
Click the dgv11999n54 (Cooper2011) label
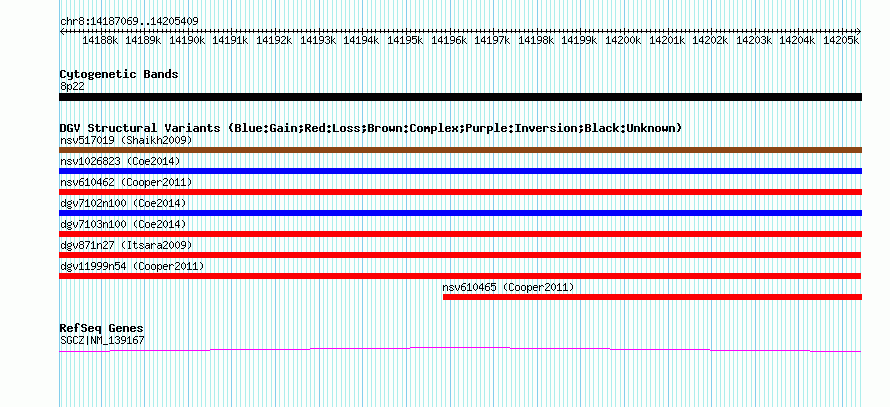132,266
